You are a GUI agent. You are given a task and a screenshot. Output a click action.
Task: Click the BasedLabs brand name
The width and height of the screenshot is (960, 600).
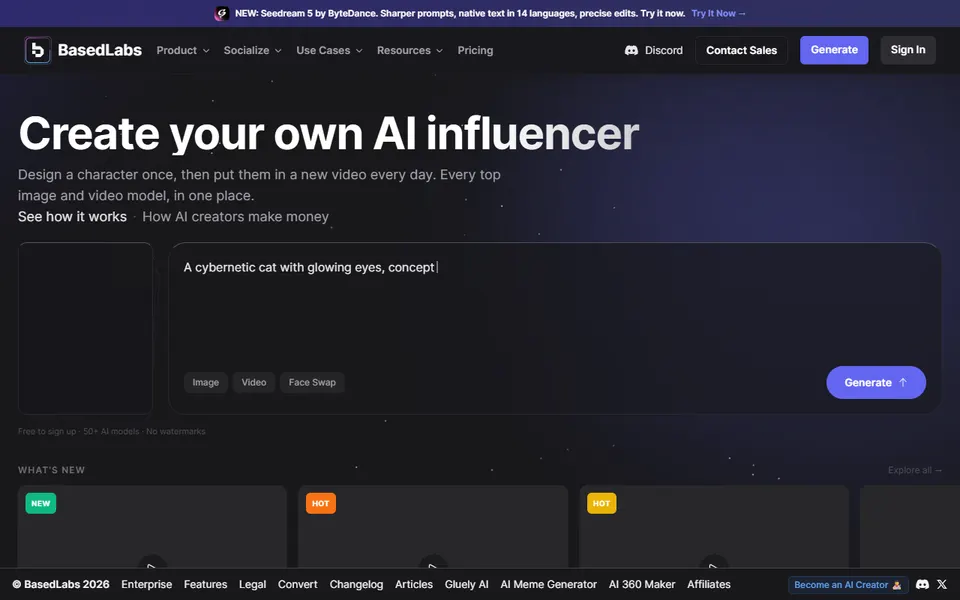pyautogui.click(x=100, y=50)
